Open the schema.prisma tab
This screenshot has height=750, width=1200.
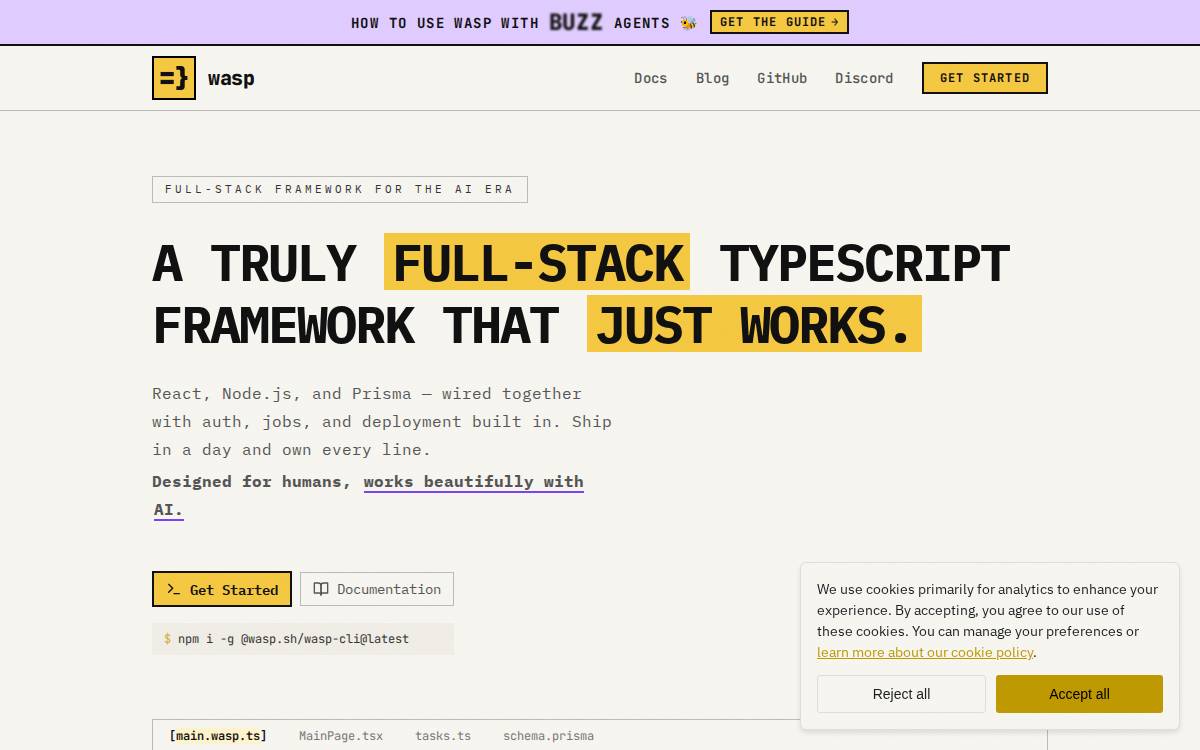548,736
